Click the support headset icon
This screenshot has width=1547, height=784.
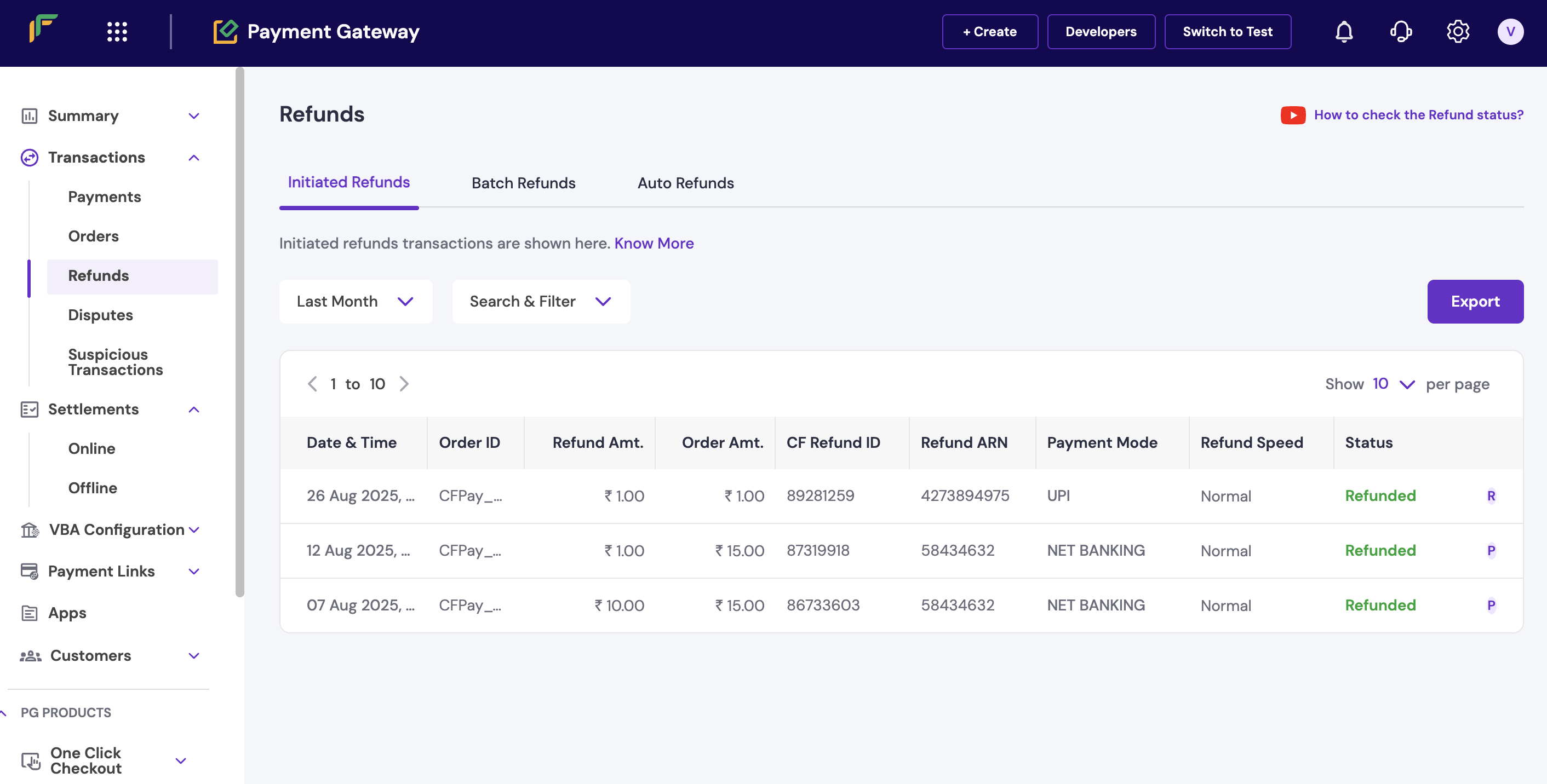click(1401, 32)
